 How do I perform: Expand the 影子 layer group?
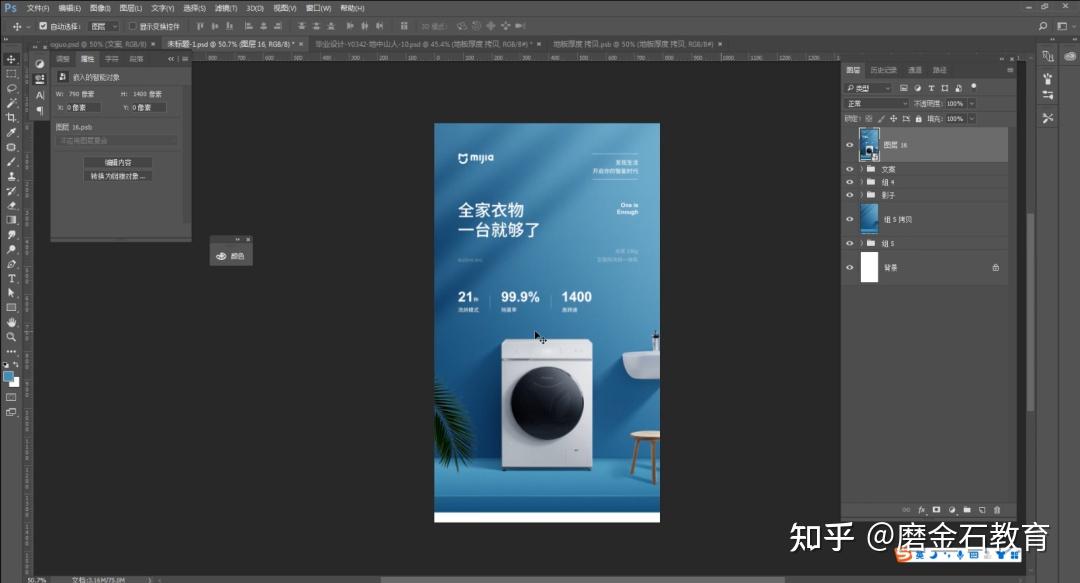861,195
